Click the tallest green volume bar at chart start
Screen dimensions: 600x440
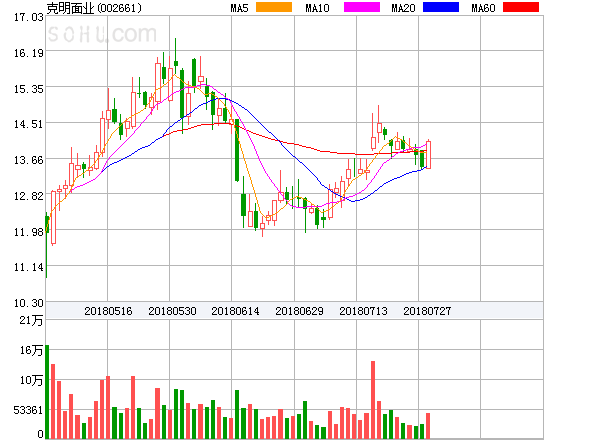click(47, 392)
